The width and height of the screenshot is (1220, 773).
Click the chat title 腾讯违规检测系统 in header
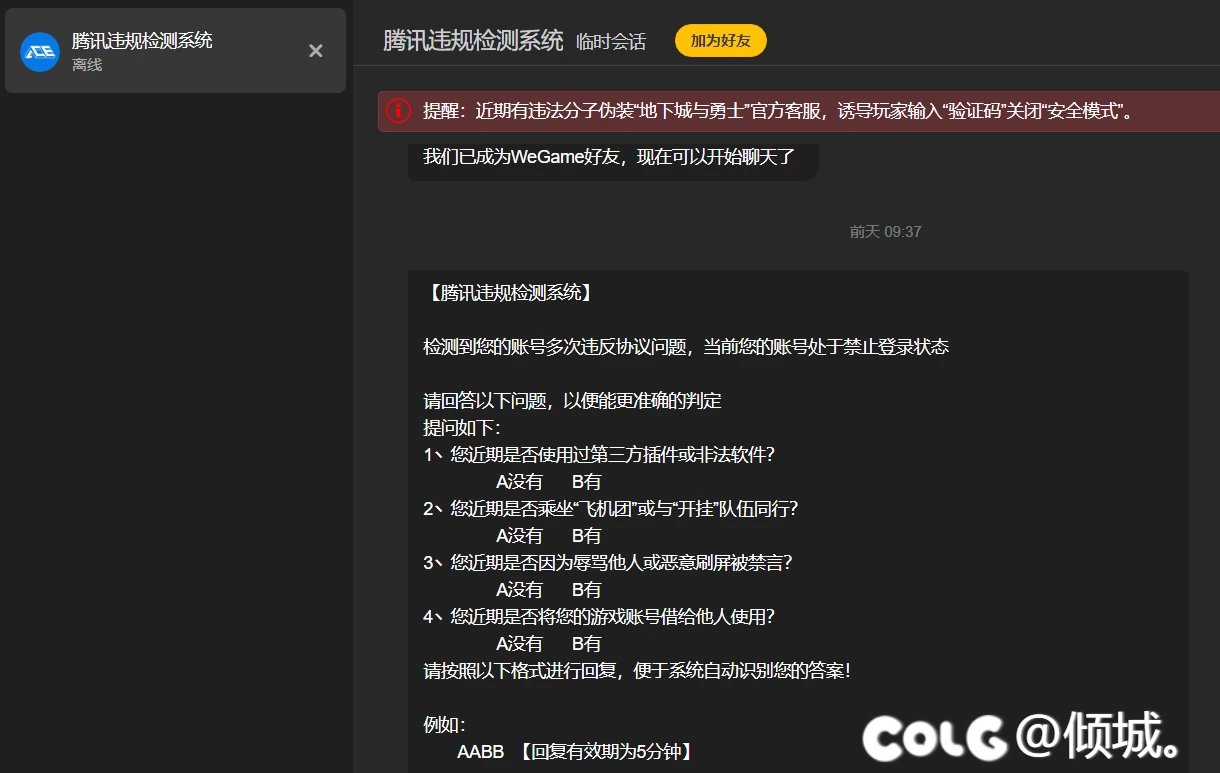click(473, 41)
